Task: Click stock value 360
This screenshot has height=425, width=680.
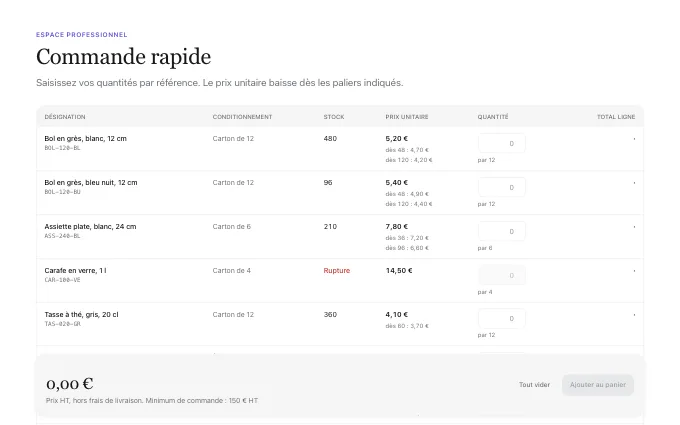Action: pyautogui.click(x=330, y=314)
